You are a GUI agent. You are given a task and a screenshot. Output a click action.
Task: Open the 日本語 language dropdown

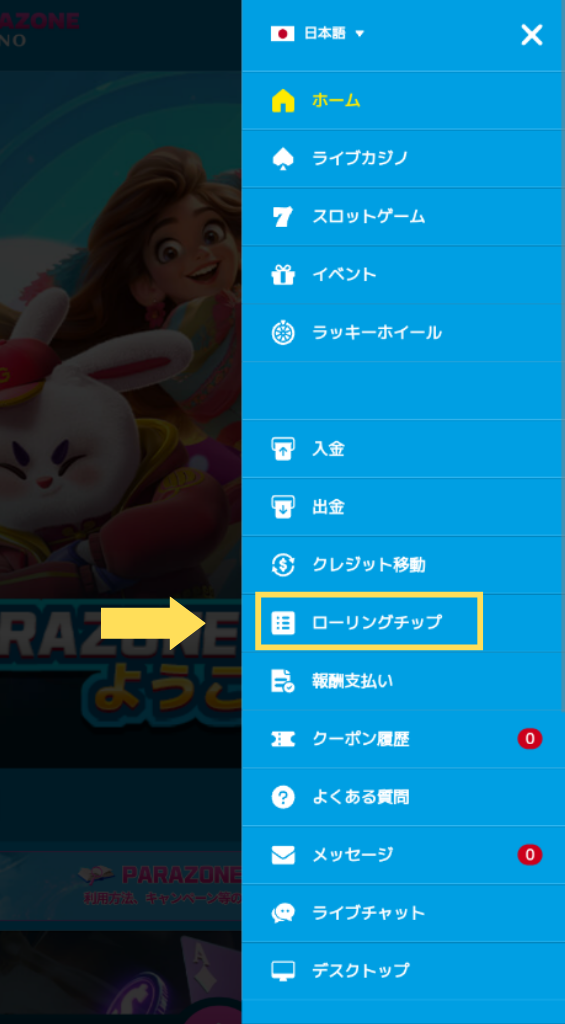[x=317, y=34]
